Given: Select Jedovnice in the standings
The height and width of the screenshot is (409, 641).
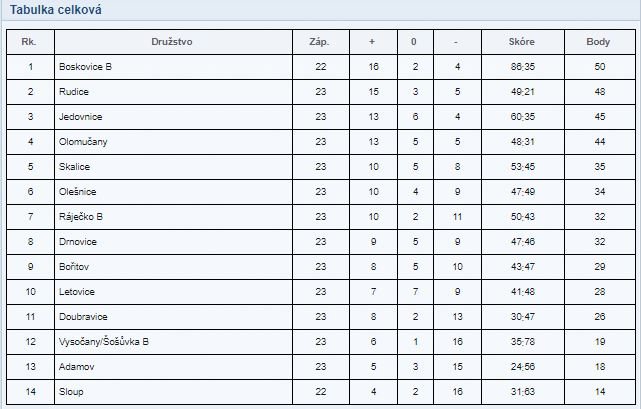Looking at the screenshot, I should [x=81, y=117].
